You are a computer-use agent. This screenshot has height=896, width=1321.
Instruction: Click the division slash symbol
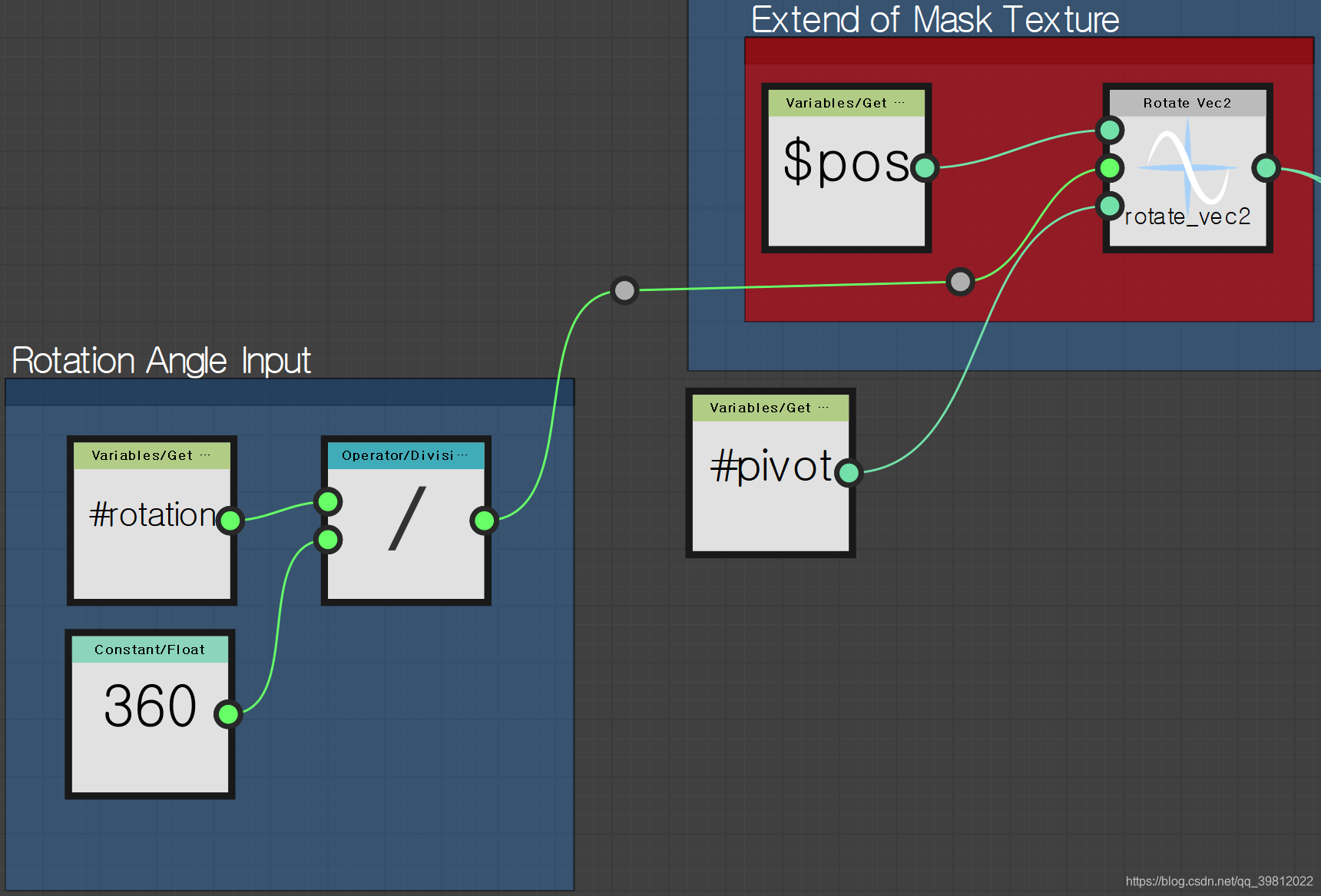[406, 518]
